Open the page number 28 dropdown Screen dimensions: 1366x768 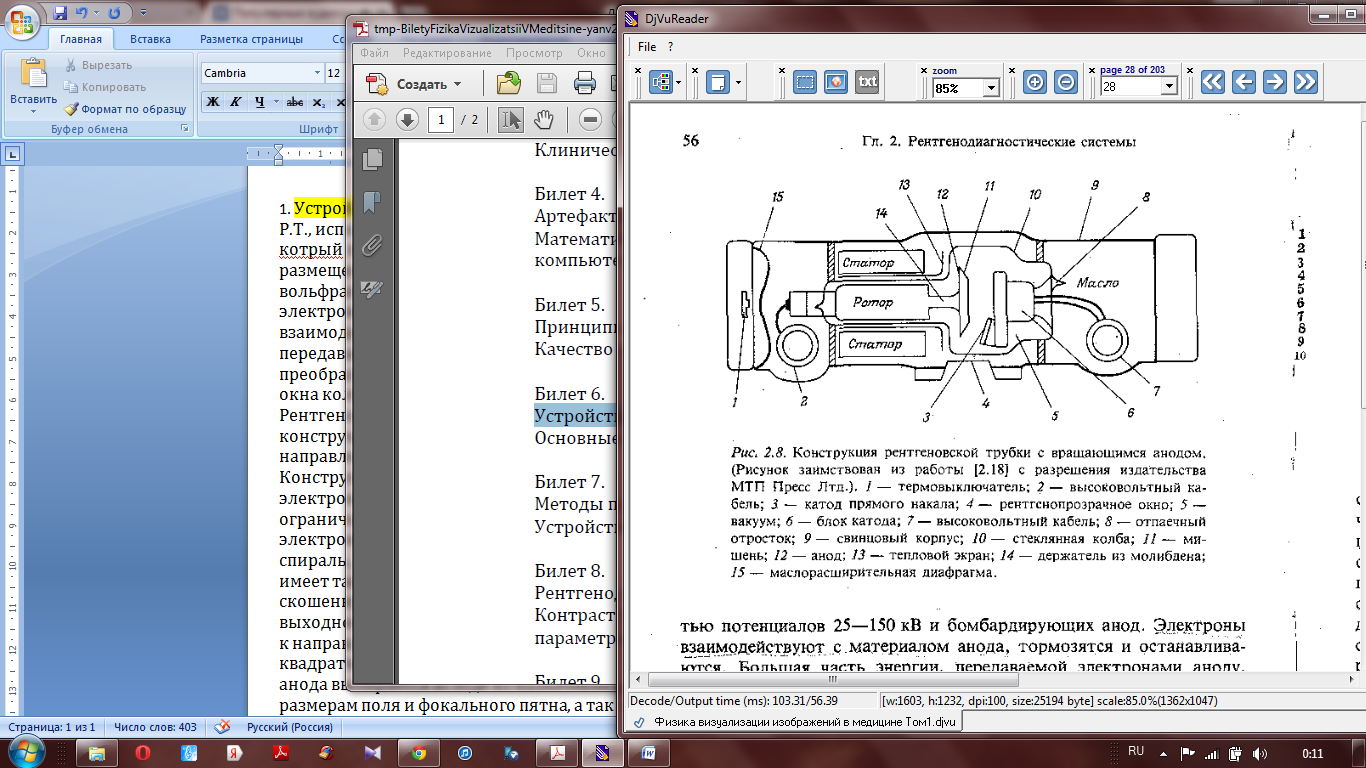(1168, 88)
